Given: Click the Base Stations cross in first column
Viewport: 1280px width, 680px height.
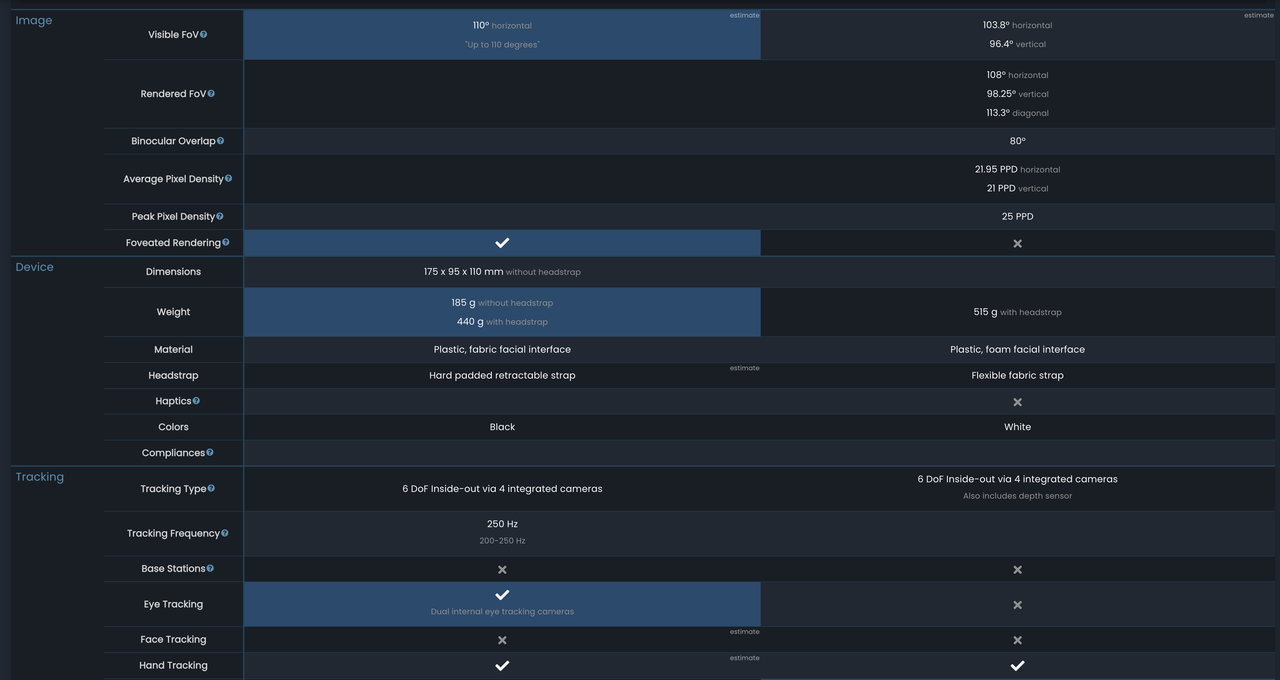Looking at the screenshot, I should point(502,569).
